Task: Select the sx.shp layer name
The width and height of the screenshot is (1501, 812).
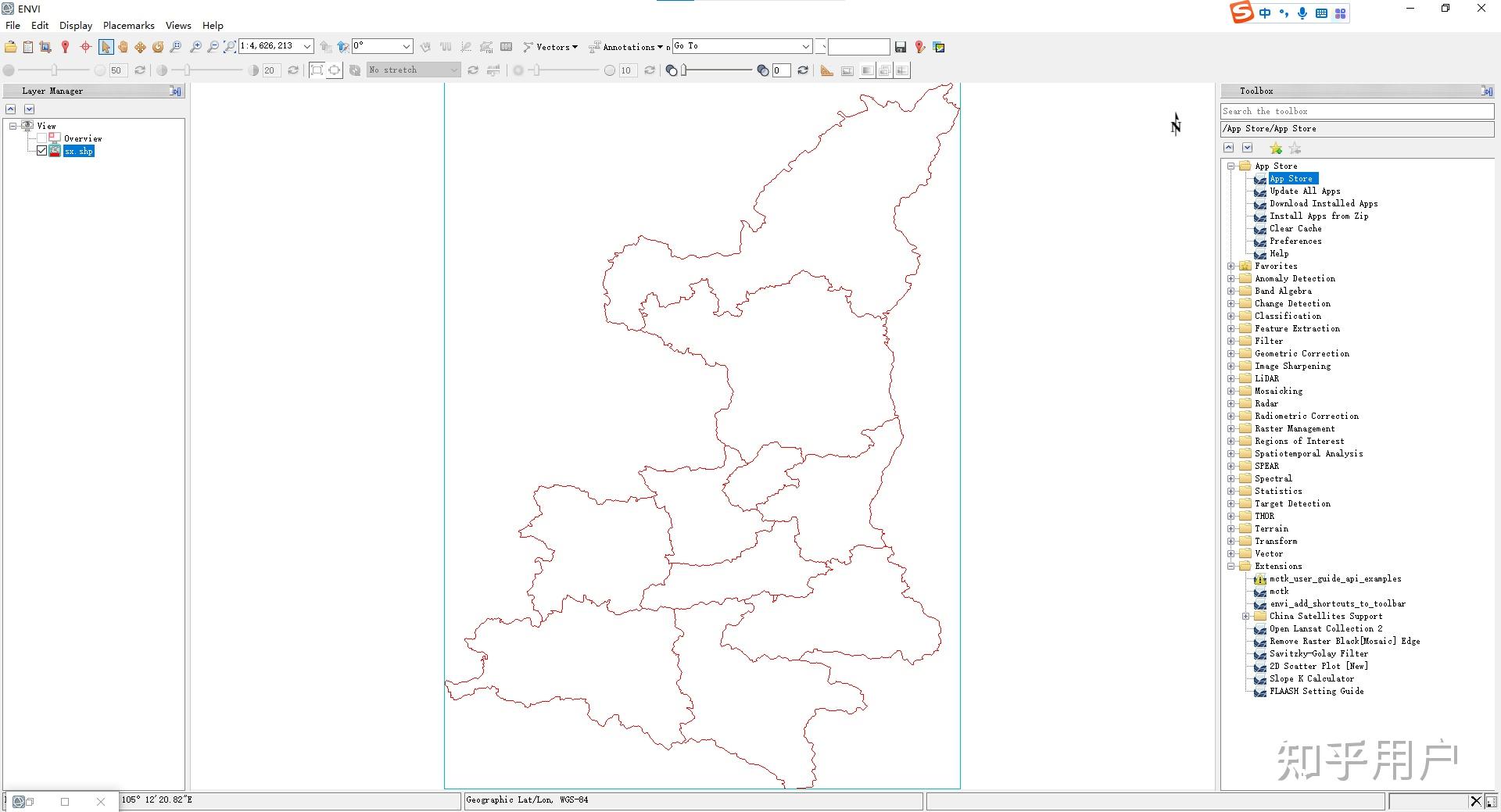Action: pos(79,152)
